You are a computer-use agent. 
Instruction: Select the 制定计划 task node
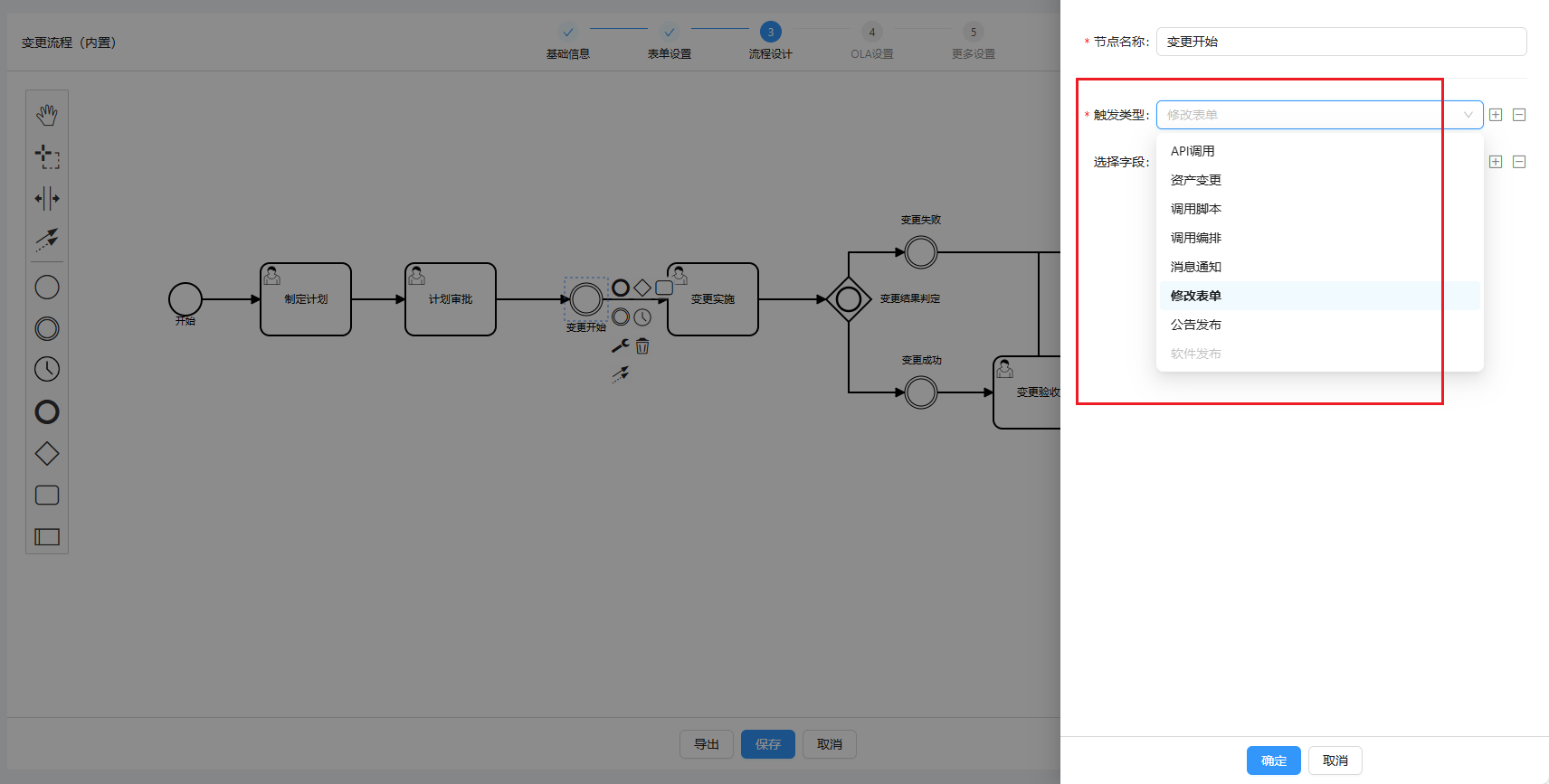click(x=306, y=299)
